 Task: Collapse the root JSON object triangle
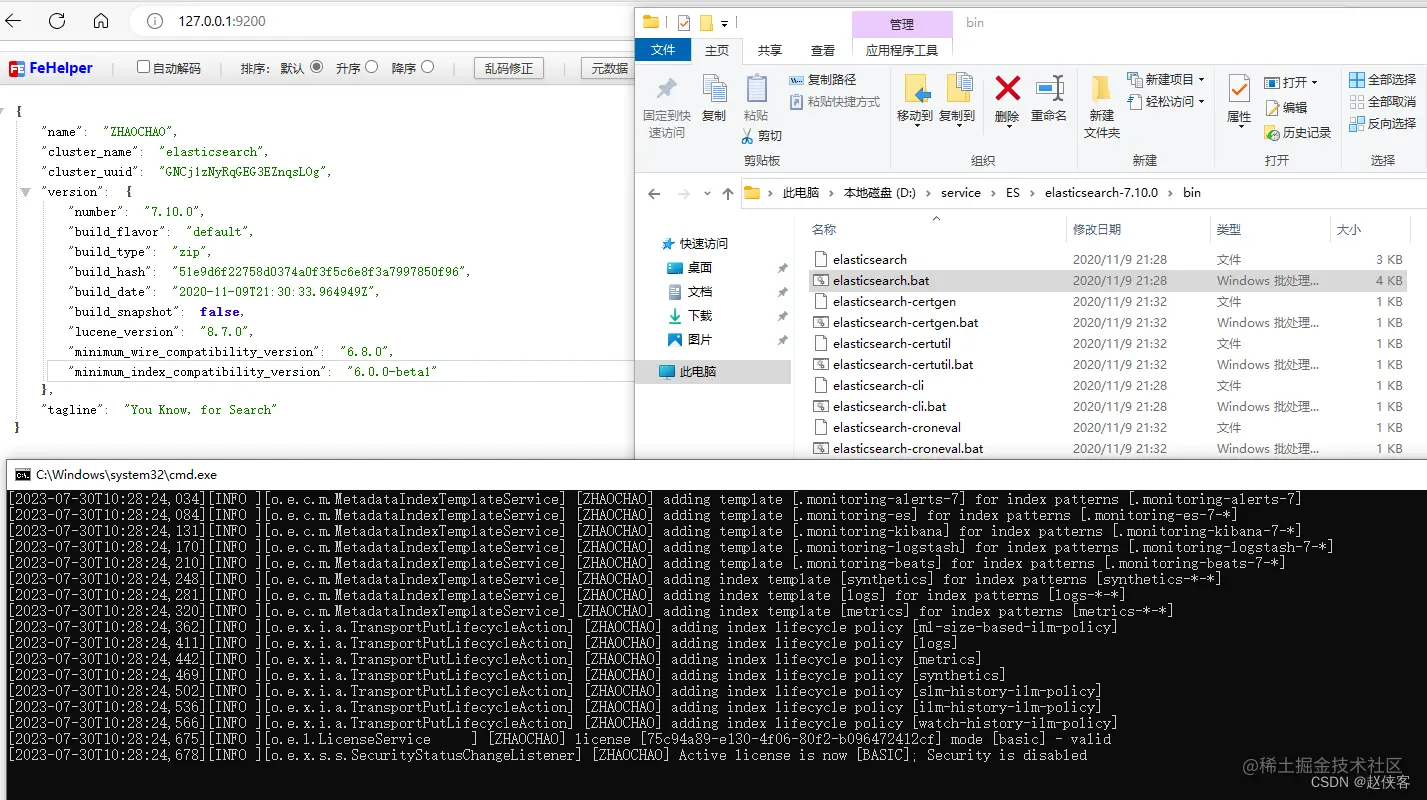point(3,112)
